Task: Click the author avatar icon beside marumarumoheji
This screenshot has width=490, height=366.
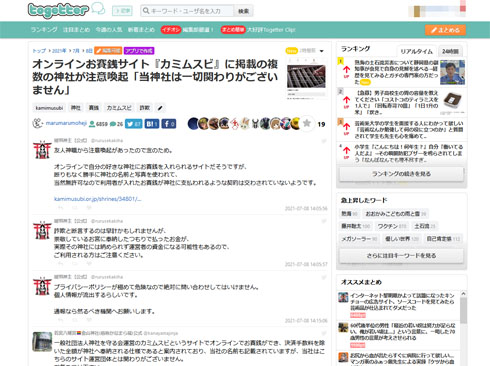Action: [38, 123]
